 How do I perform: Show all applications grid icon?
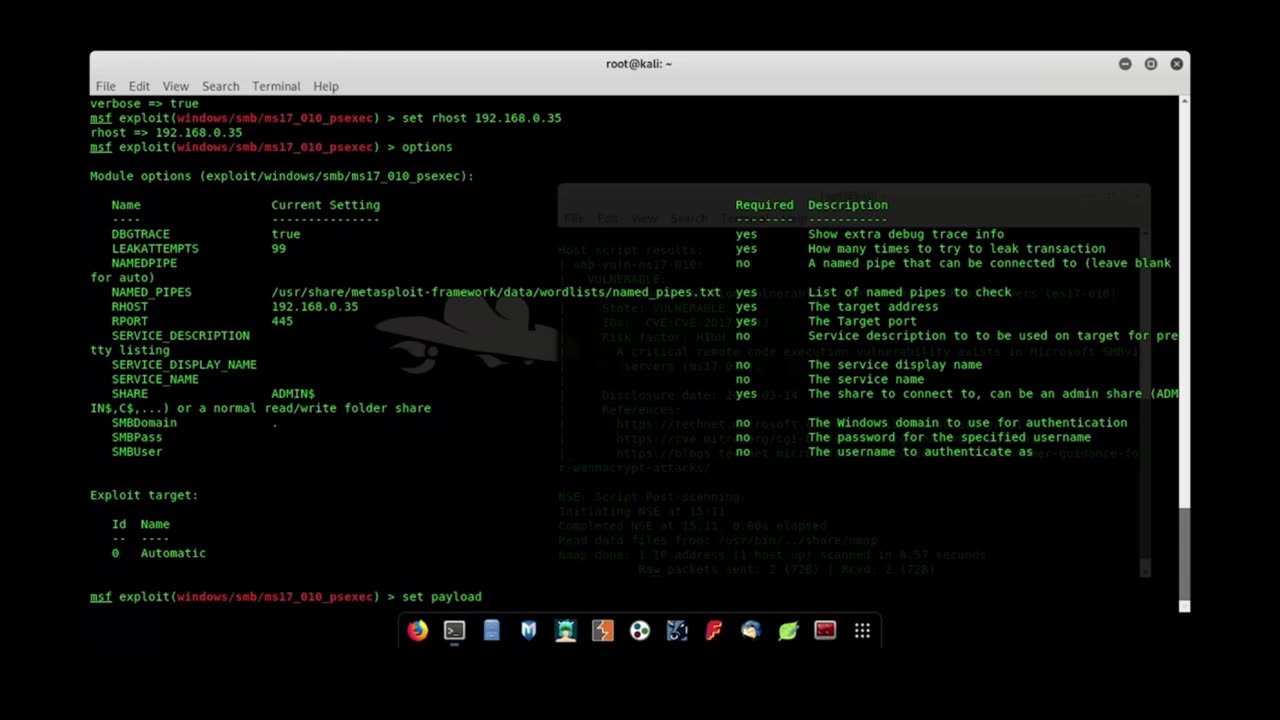pos(862,630)
